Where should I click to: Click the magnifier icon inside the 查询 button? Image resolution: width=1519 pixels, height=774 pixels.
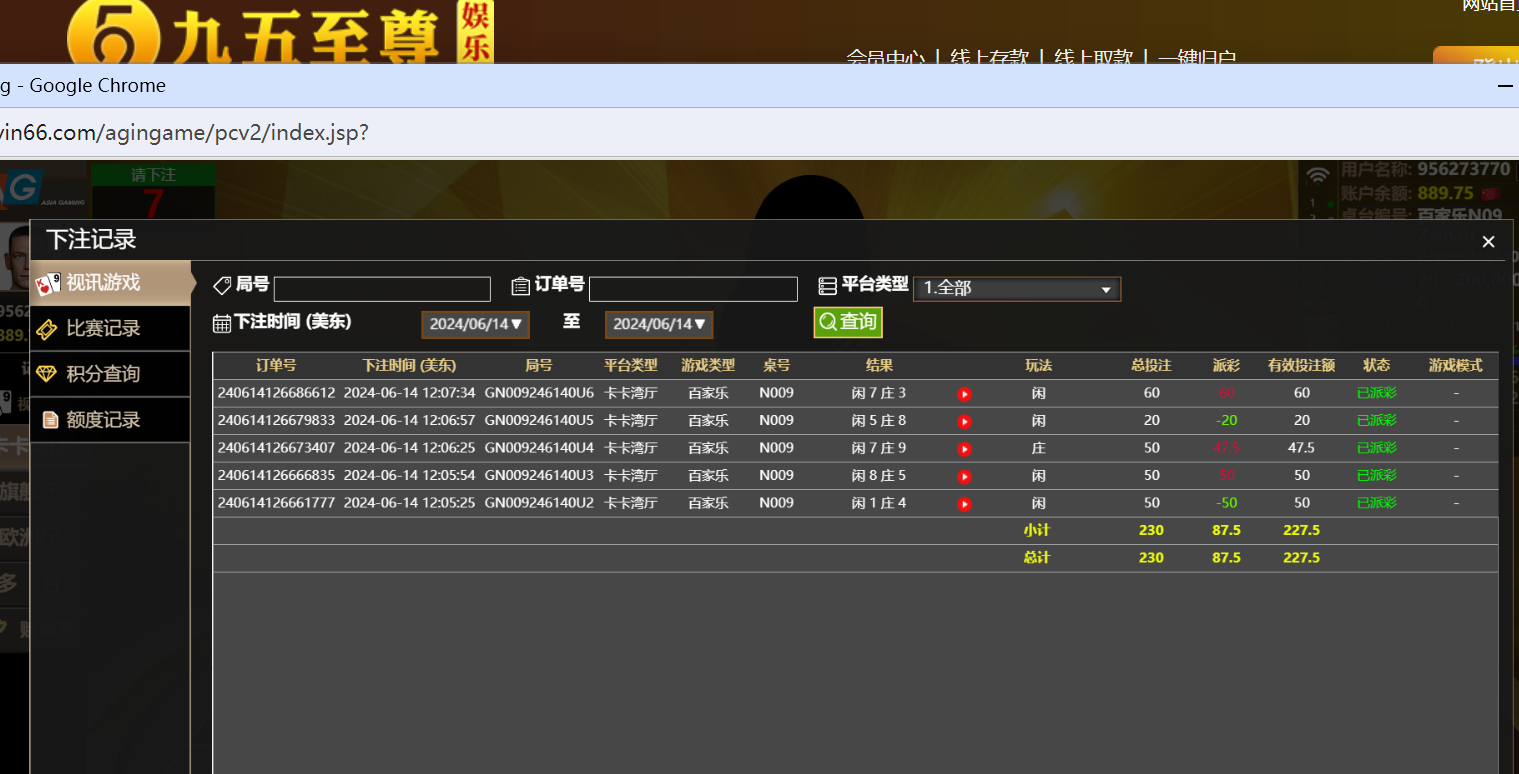[x=826, y=322]
